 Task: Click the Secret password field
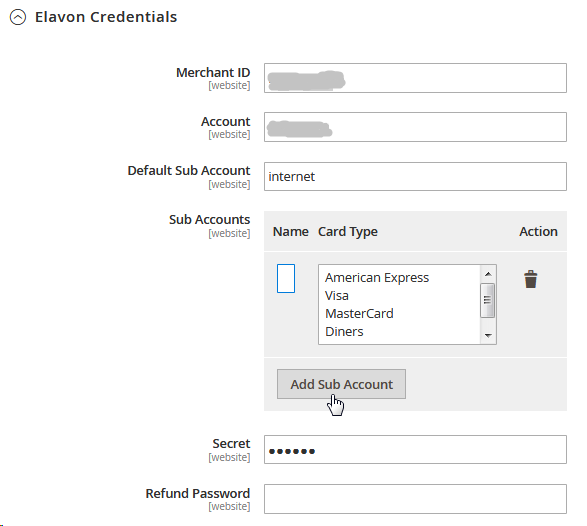[415, 449]
